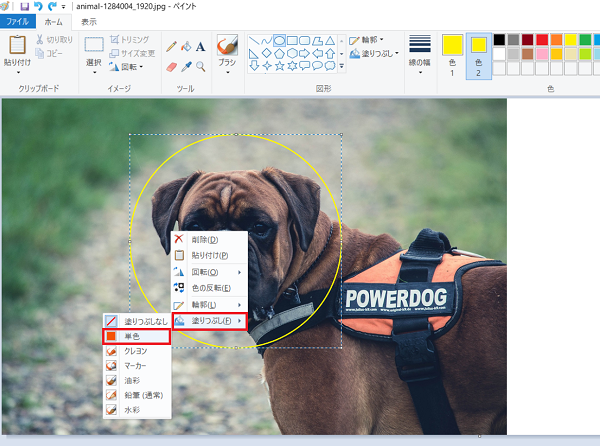Select the Color picker eyedropper tool
The height and width of the screenshot is (446, 600).
point(186,67)
